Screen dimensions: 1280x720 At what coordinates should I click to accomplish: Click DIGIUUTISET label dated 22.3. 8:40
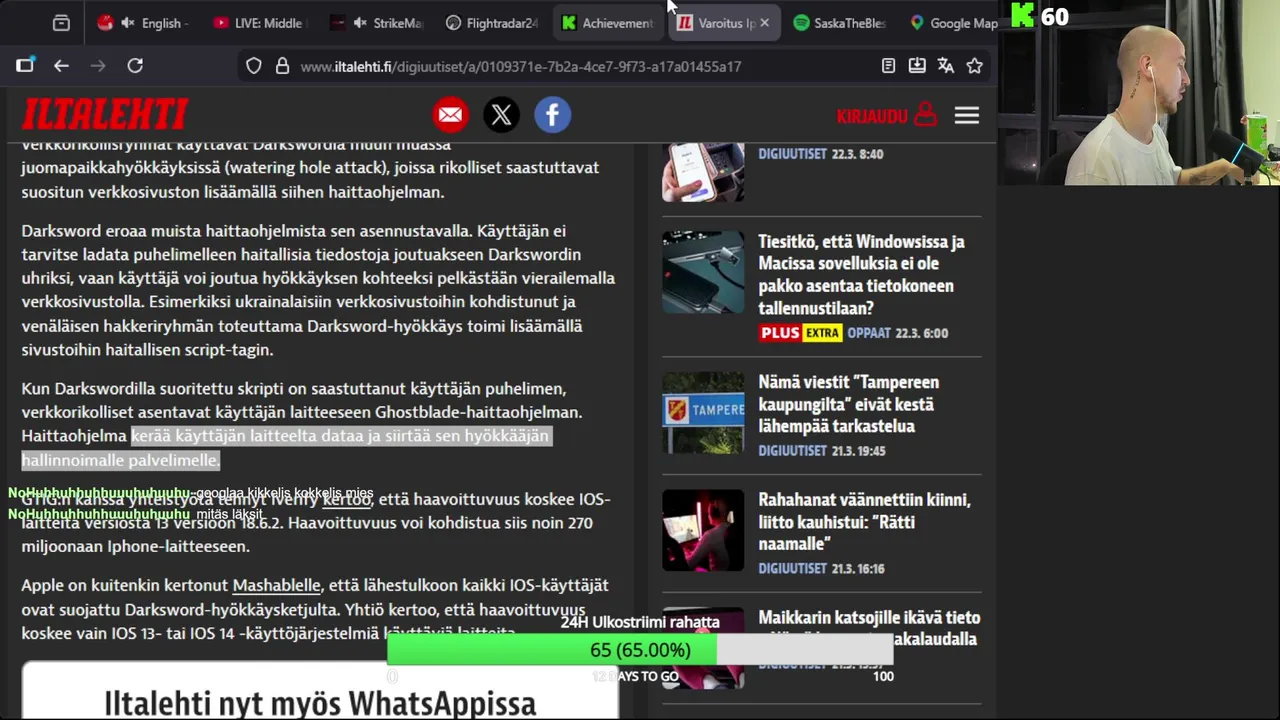(x=792, y=155)
